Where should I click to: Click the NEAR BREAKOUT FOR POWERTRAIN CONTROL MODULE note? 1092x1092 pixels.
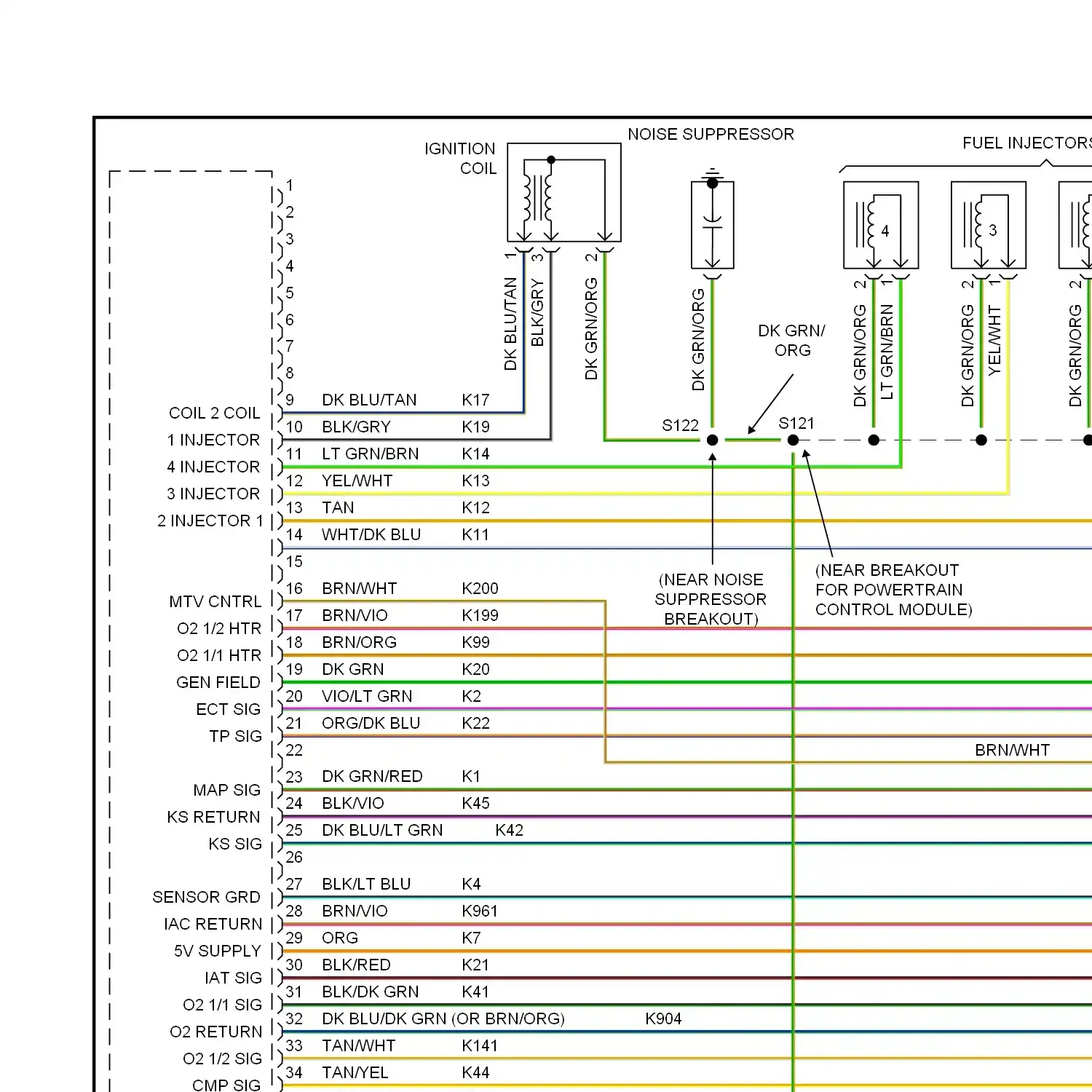click(894, 590)
